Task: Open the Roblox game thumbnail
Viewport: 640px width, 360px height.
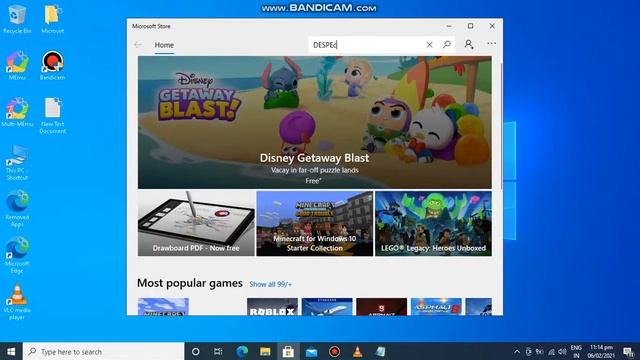Action: (x=272, y=307)
